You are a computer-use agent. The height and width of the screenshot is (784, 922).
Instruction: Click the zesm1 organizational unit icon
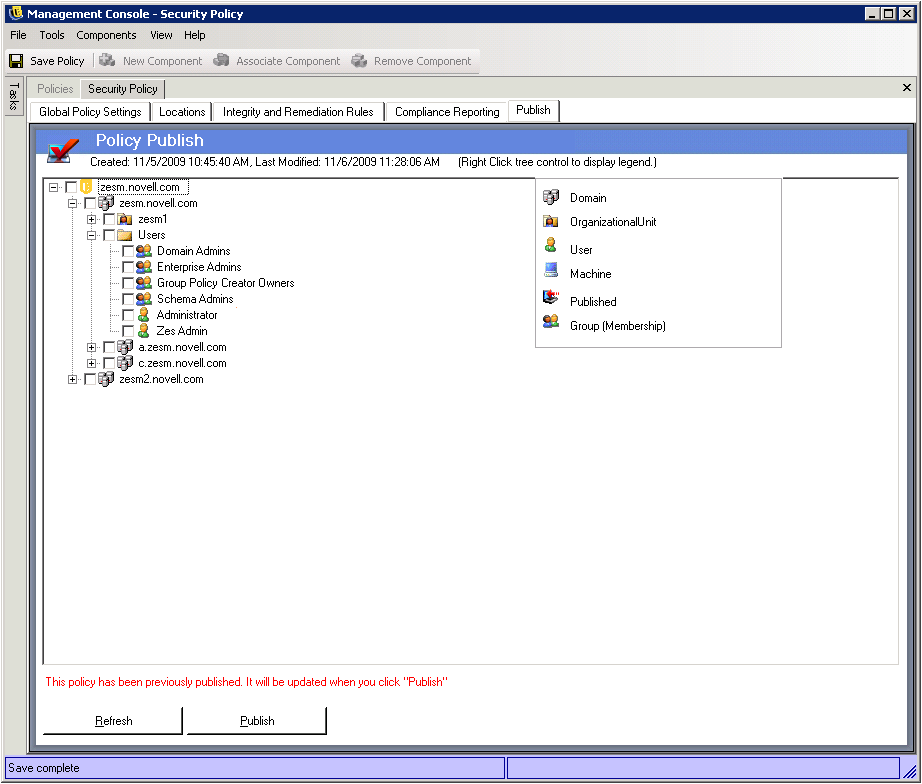pos(125,219)
